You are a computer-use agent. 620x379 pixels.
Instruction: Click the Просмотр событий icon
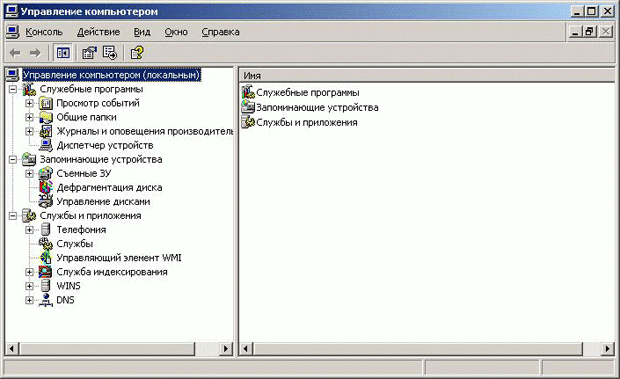pyautogui.click(x=46, y=104)
